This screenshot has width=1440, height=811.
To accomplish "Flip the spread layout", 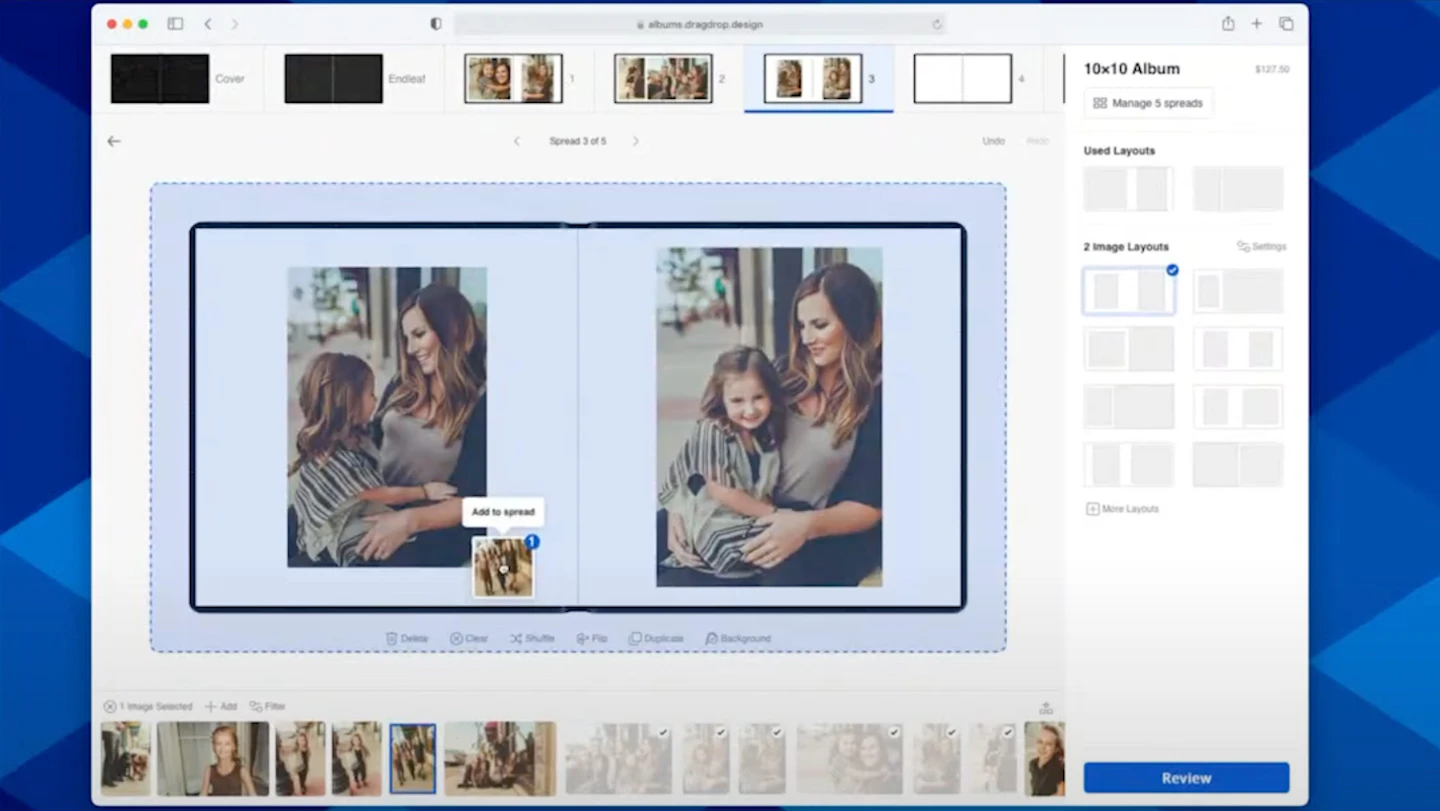I will (x=592, y=638).
